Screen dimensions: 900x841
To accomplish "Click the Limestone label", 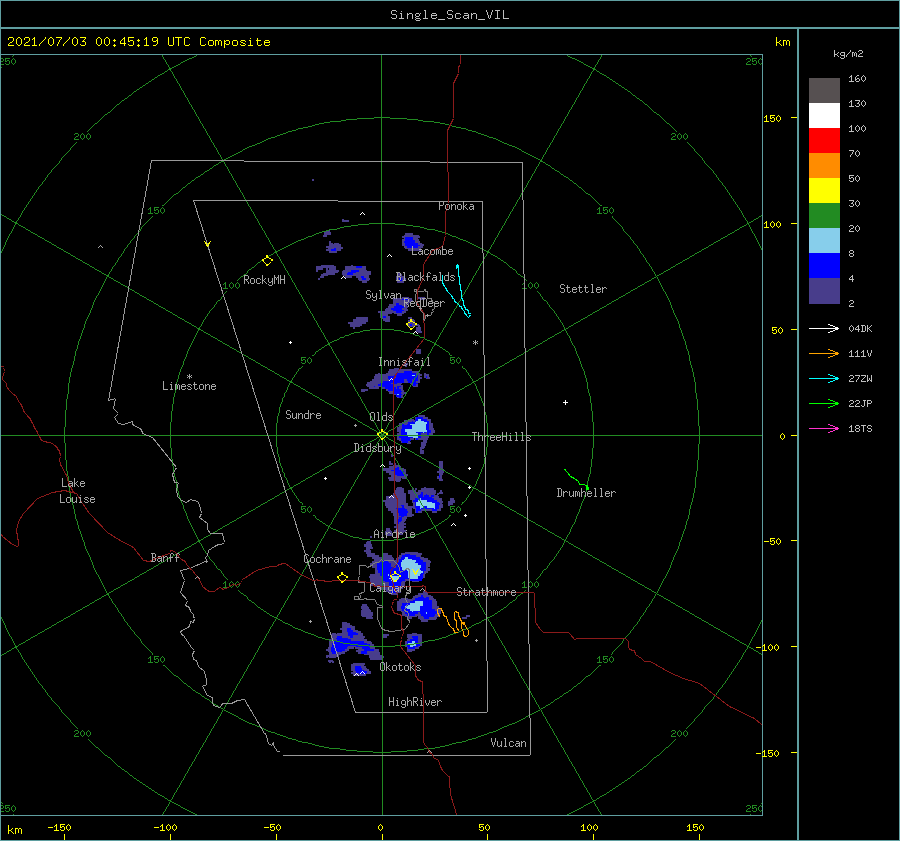I will (x=189, y=386).
